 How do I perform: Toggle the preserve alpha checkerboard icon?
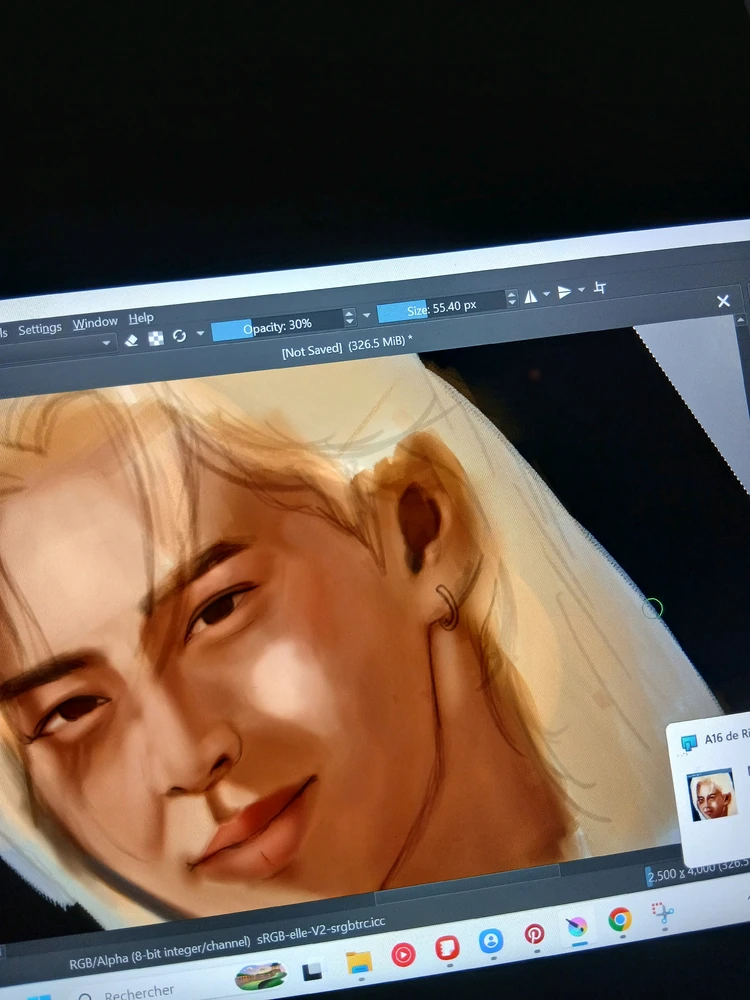[x=156, y=338]
